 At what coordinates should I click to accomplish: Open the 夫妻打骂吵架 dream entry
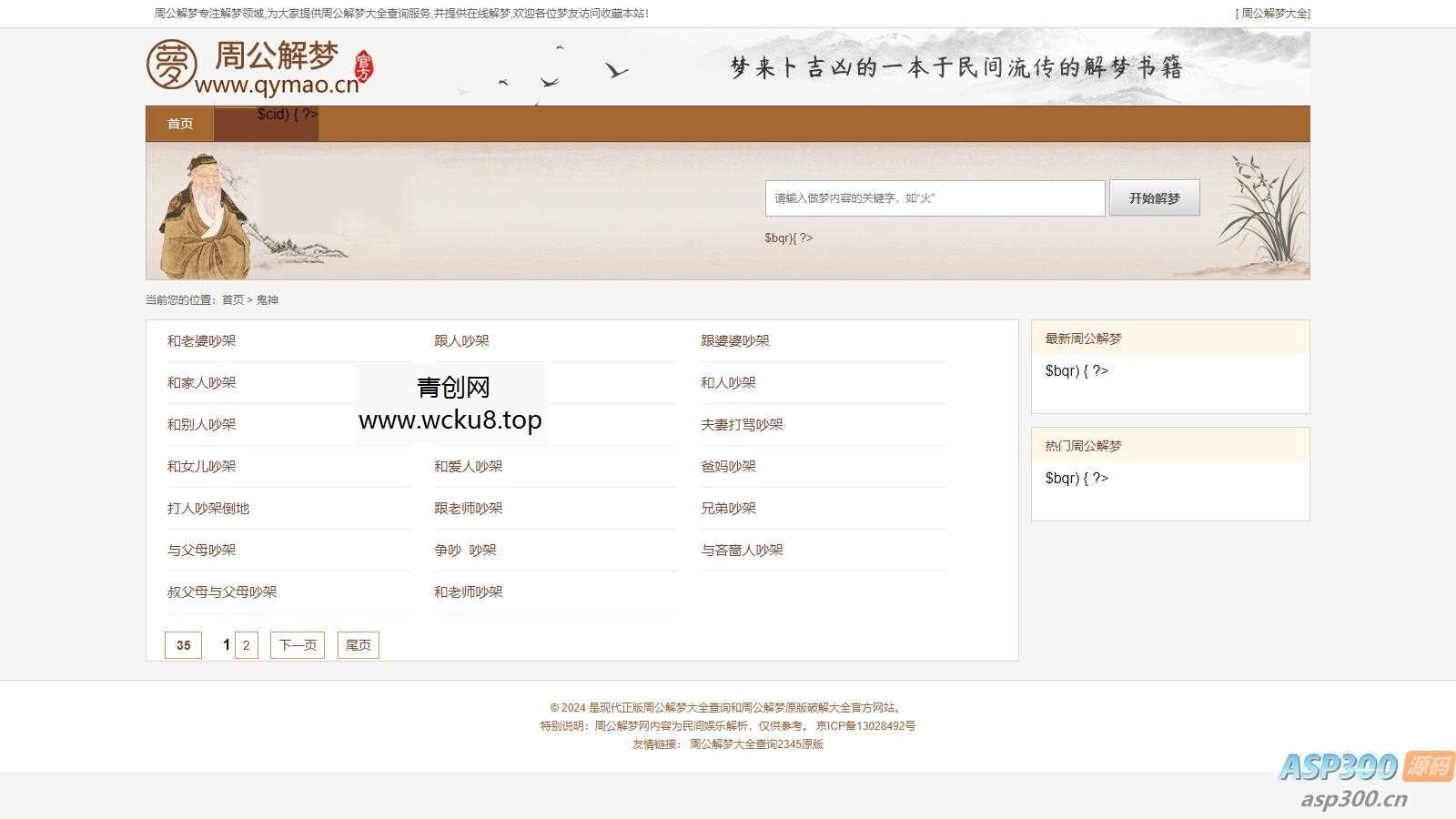pos(741,424)
